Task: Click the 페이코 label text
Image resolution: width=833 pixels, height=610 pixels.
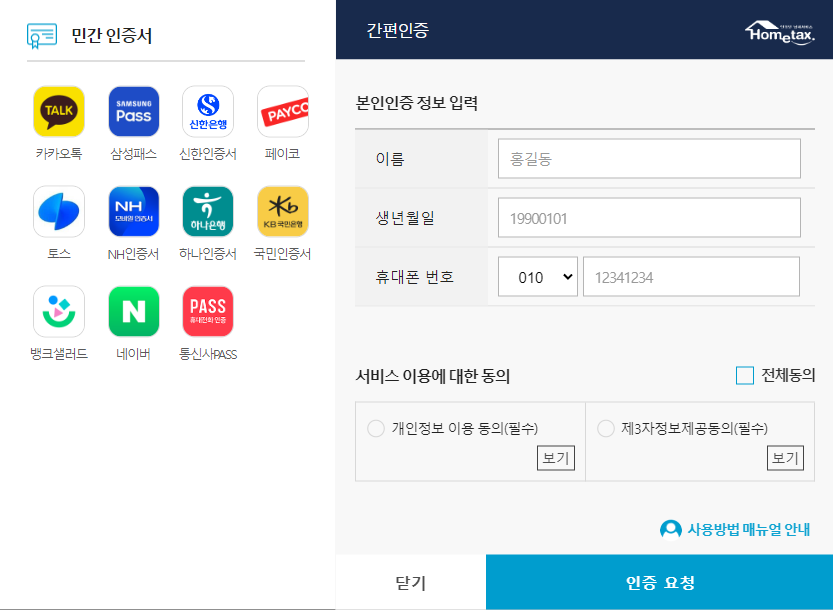Action: pyautogui.click(x=283, y=154)
